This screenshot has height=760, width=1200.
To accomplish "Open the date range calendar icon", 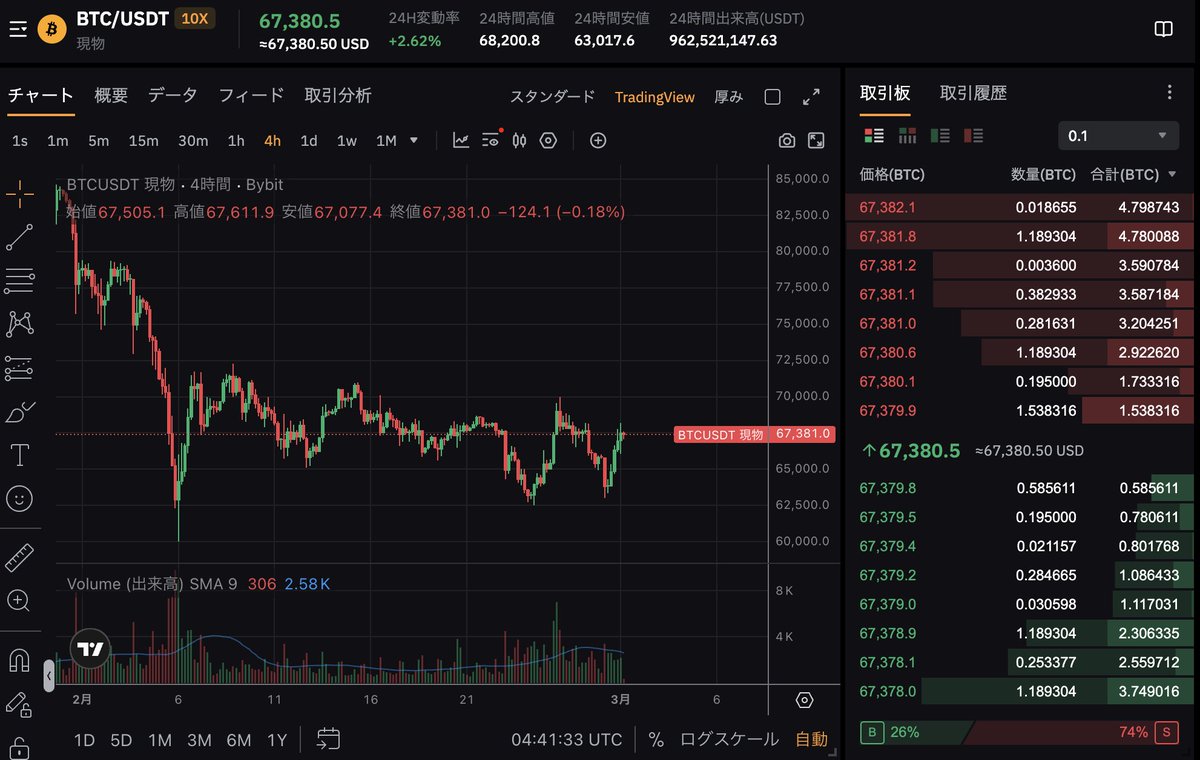I will pyautogui.click(x=328, y=740).
